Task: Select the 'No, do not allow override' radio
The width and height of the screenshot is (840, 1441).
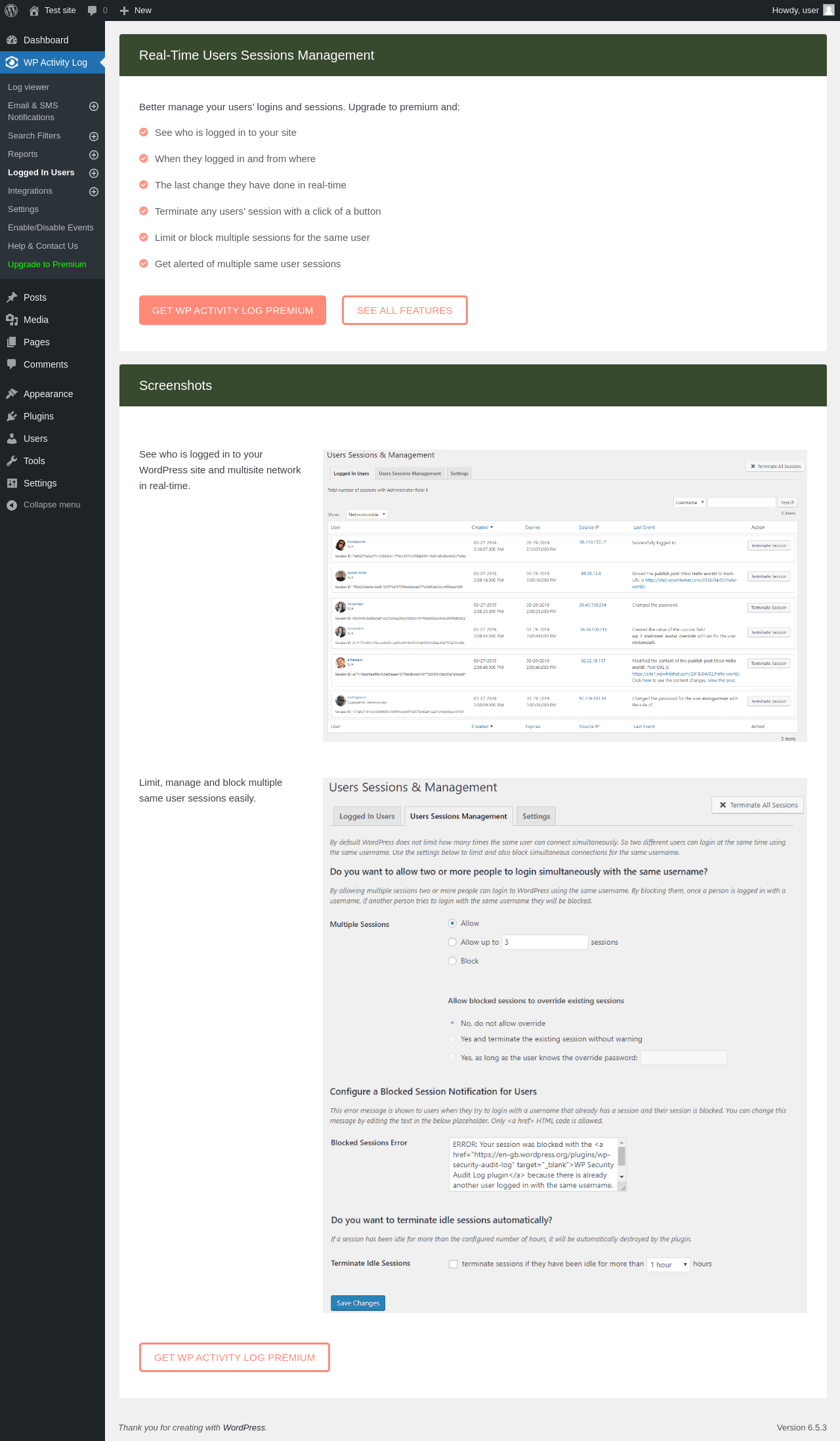Action: coord(452,1023)
